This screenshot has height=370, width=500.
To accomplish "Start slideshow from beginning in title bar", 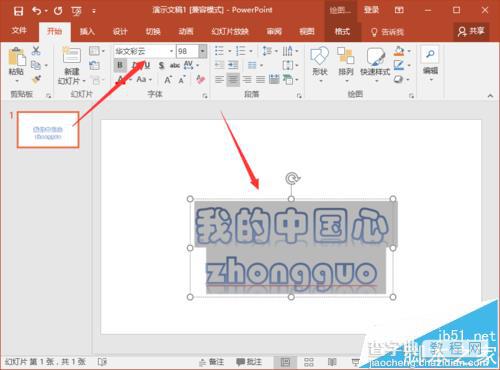I will point(76,11).
